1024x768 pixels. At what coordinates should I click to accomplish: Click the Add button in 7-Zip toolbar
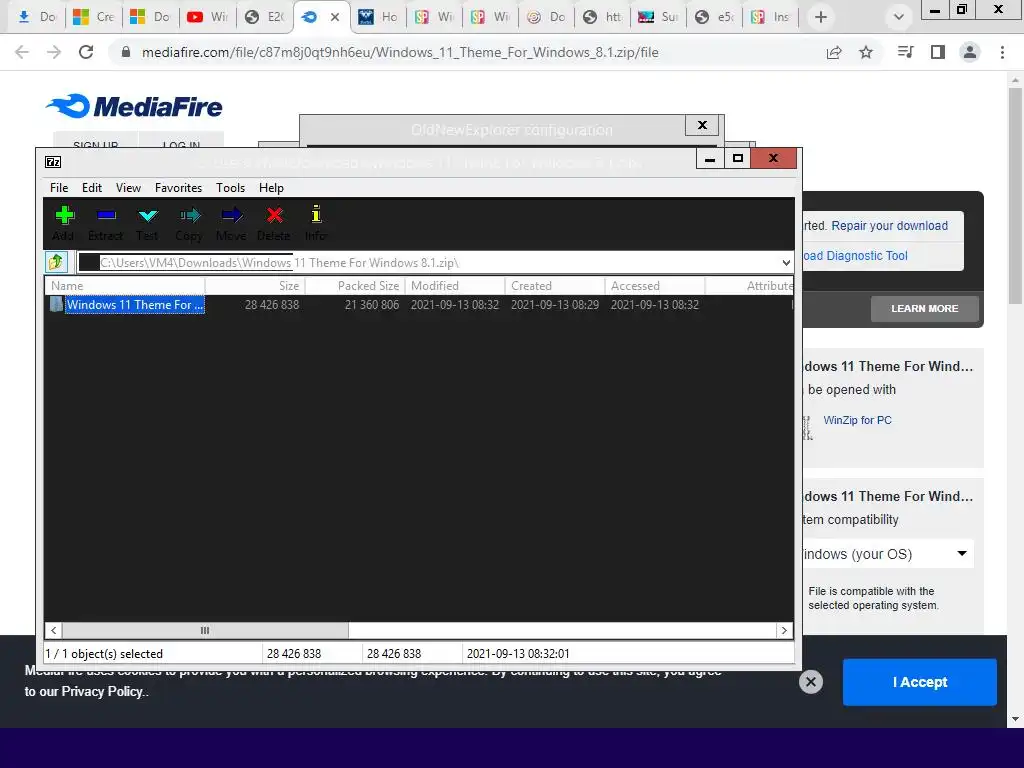click(64, 223)
